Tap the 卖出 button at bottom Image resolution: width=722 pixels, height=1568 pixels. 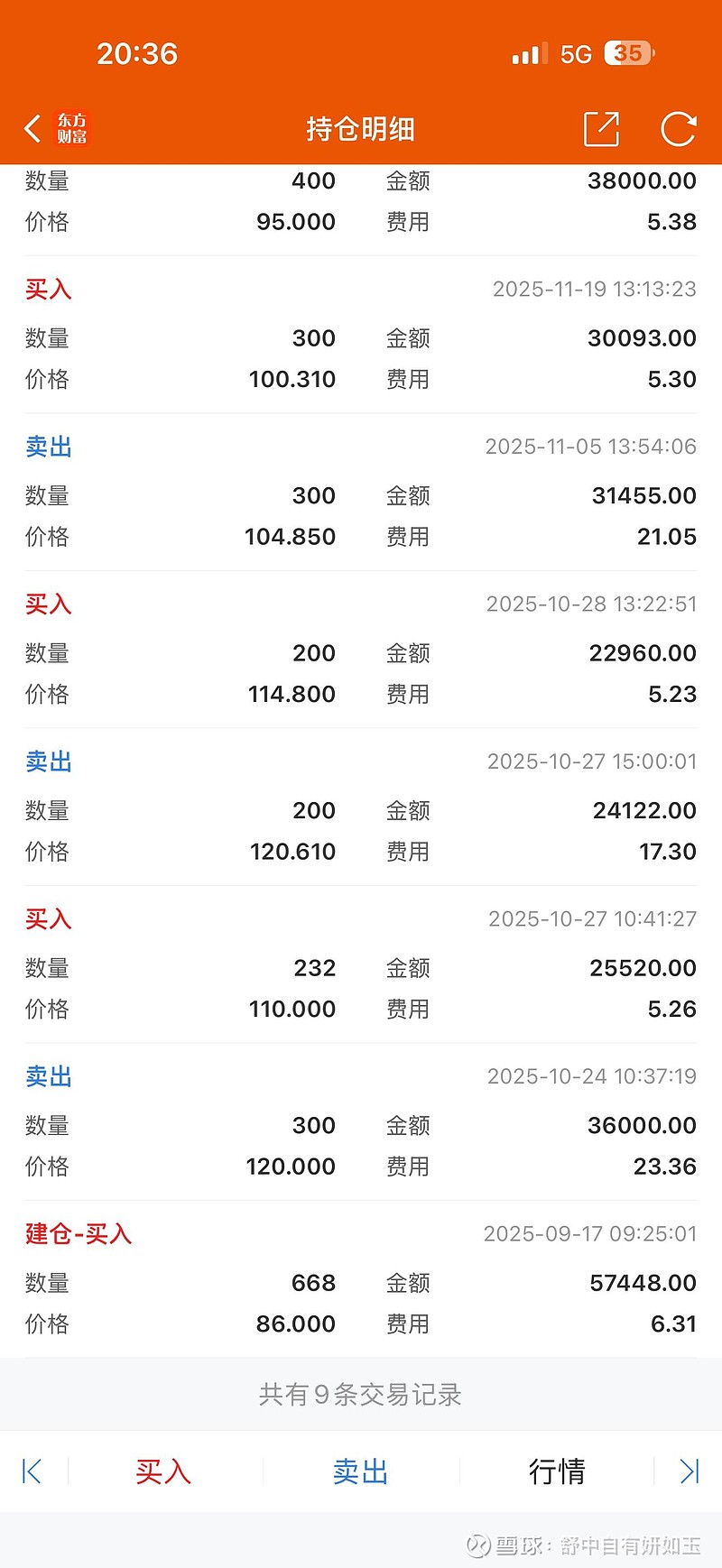(x=360, y=1471)
